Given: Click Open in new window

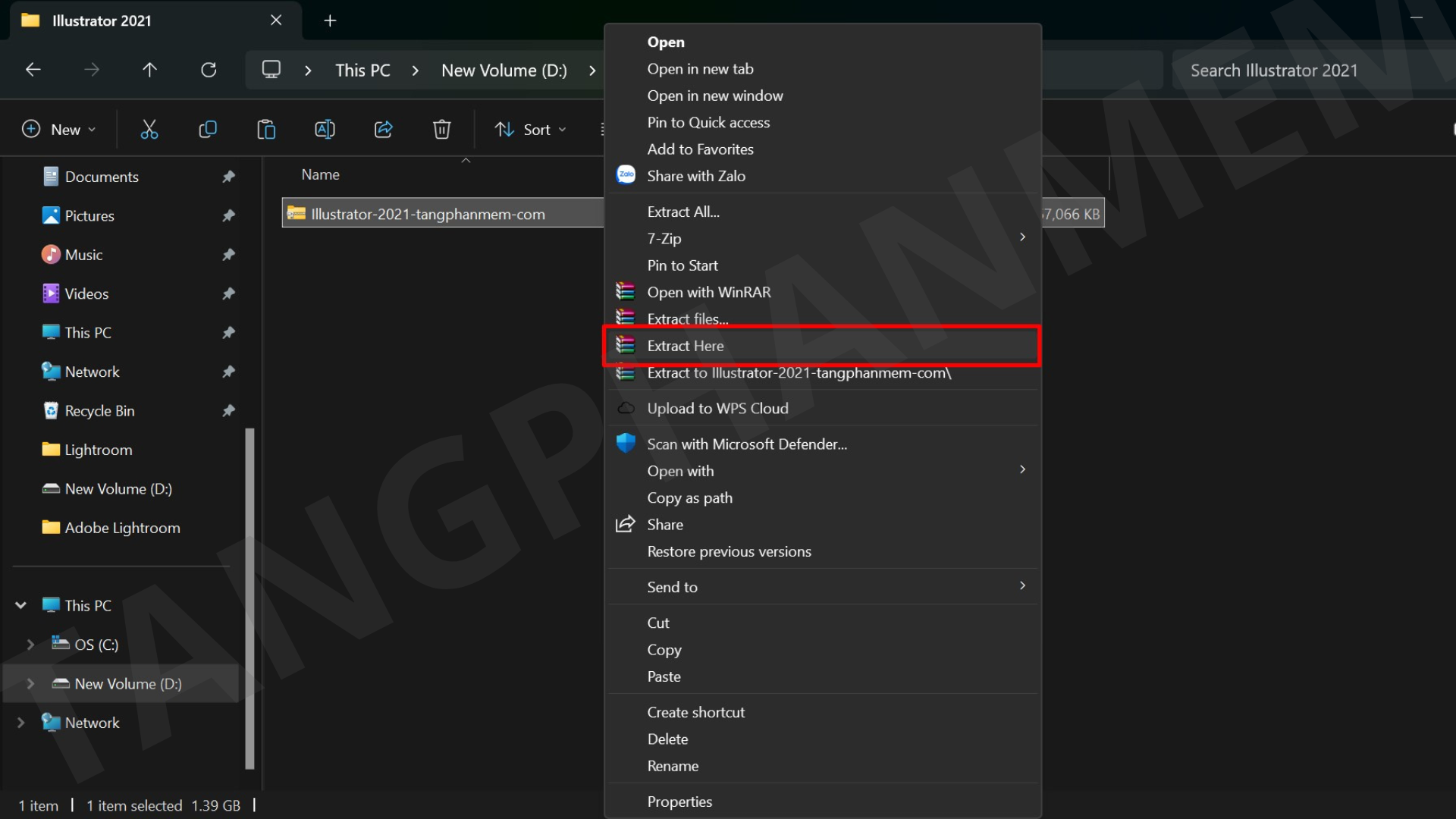Looking at the screenshot, I should pos(822,96).
